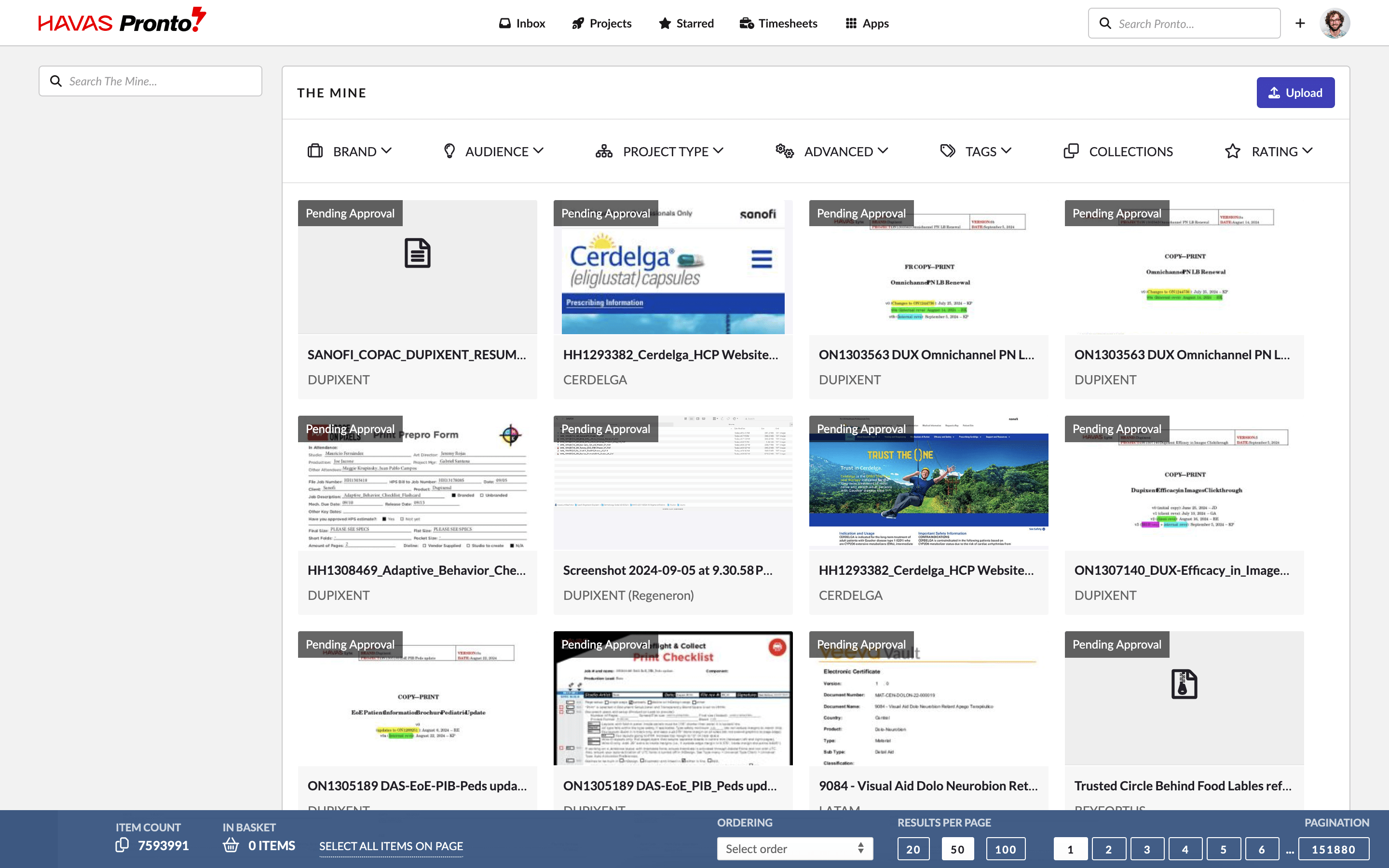
Task: Set results per page to 20
Action: point(913,849)
